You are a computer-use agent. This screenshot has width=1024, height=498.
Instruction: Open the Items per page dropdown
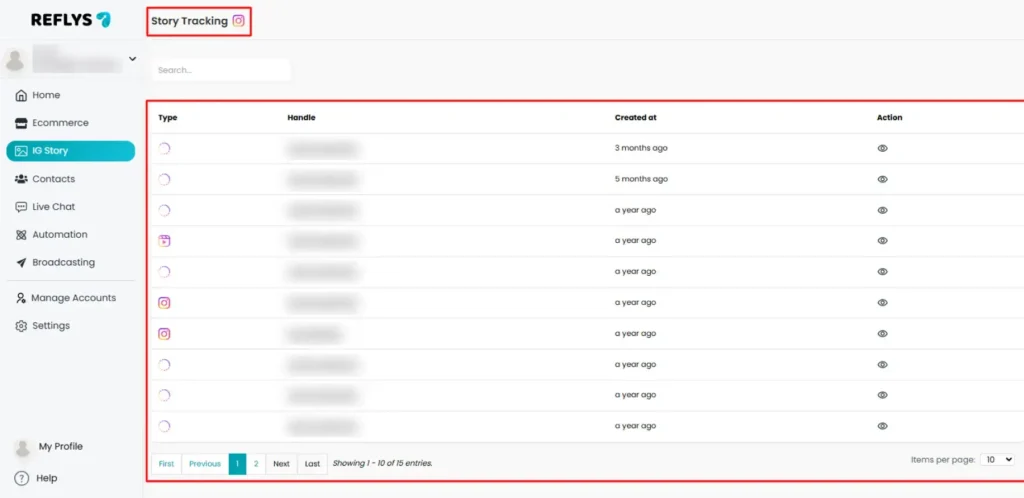click(997, 459)
